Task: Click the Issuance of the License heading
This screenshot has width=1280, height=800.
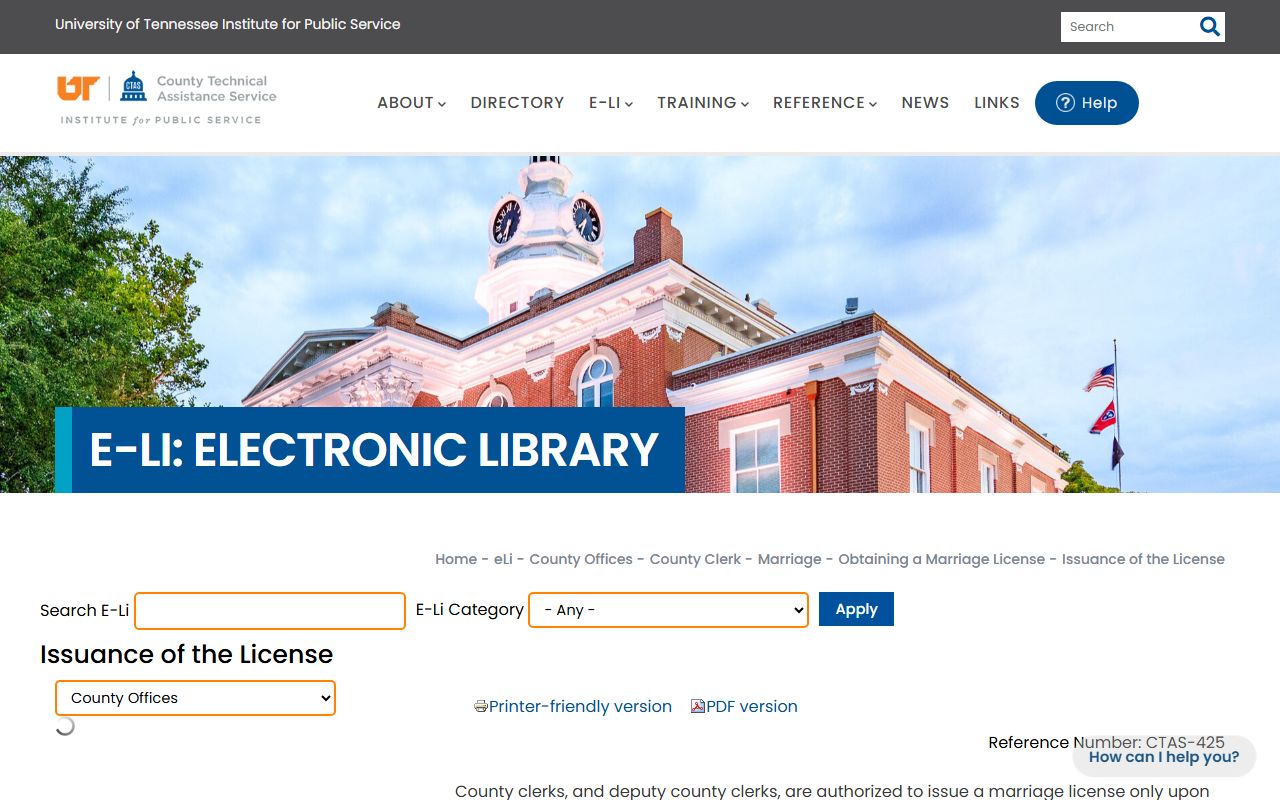Action: [186, 654]
